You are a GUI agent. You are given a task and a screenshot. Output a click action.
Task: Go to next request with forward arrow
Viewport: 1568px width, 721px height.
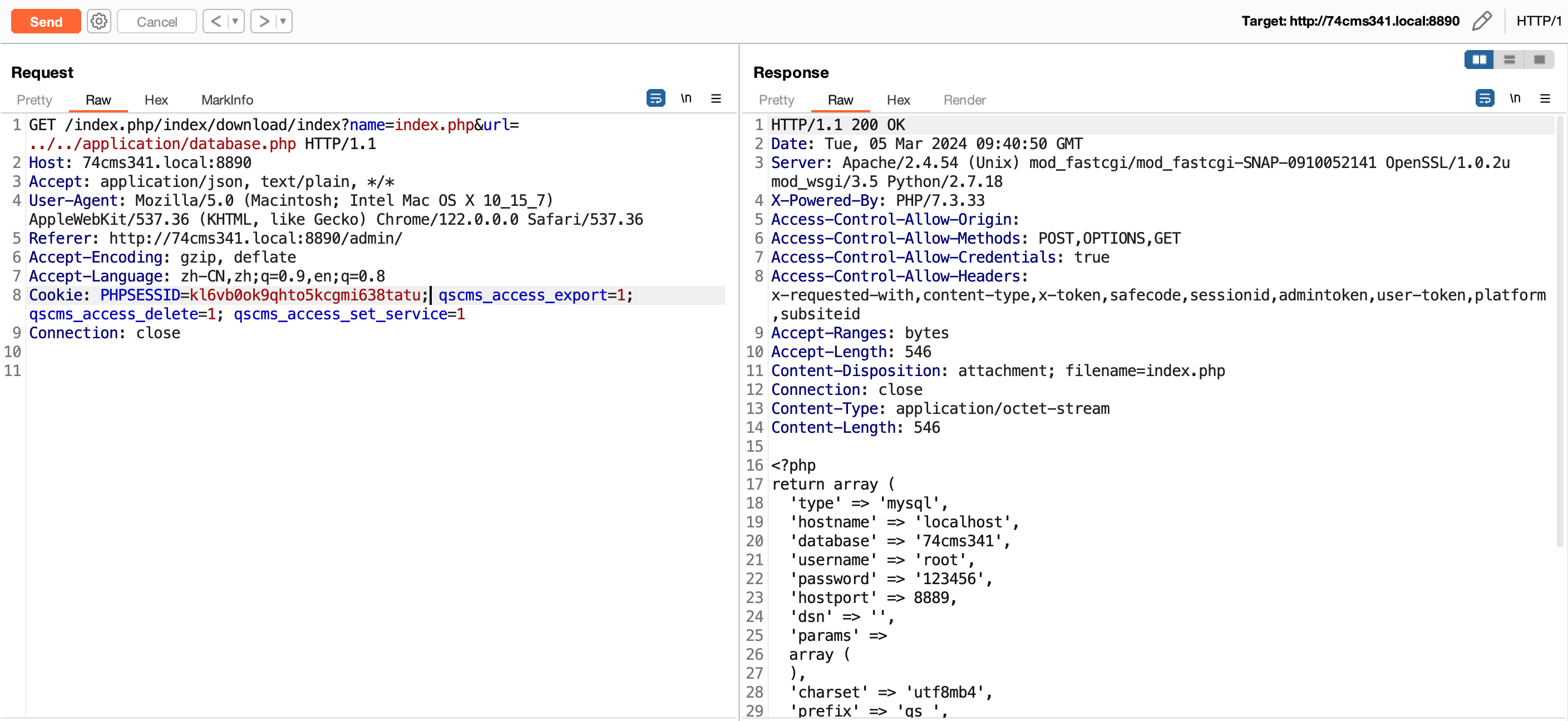tap(264, 21)
